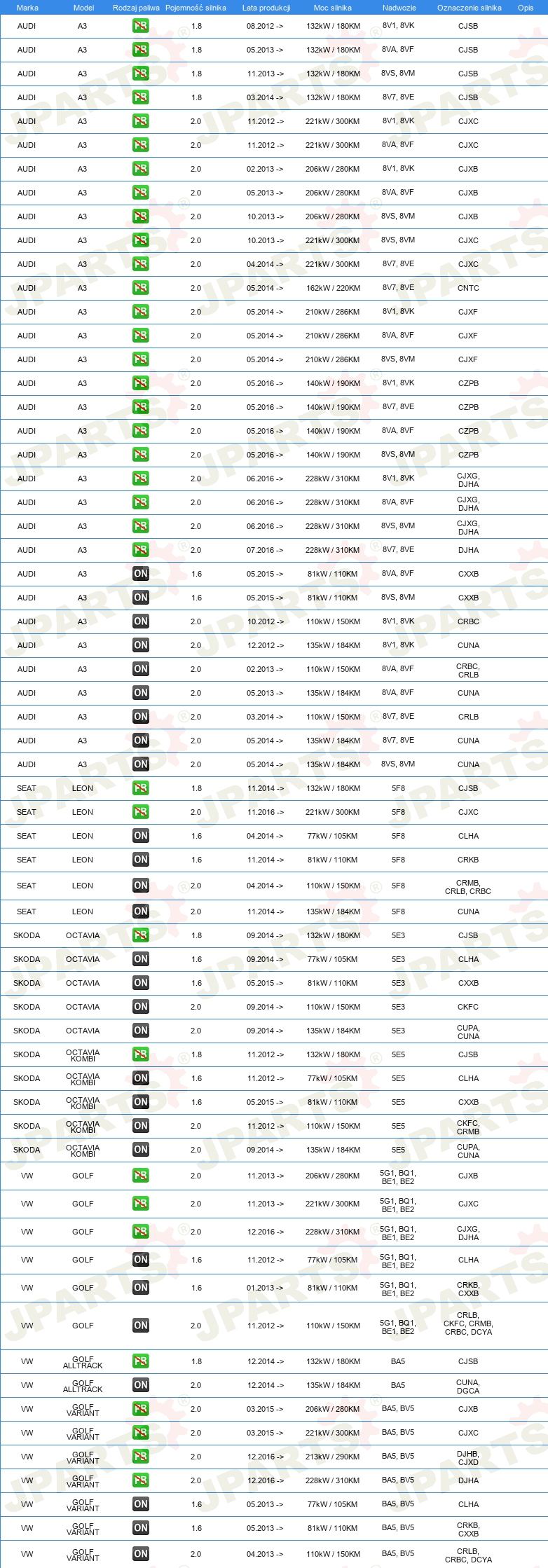Click the Opis column header

(526, 8)
